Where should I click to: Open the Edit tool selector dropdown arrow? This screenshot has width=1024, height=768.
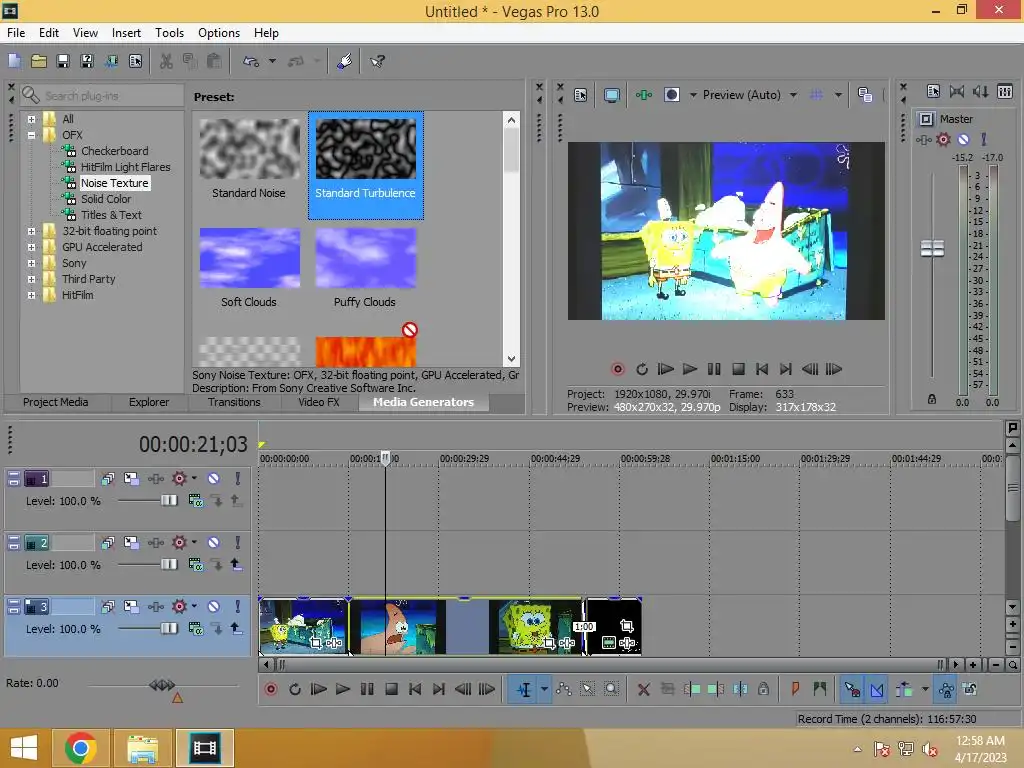click(544, 689)
